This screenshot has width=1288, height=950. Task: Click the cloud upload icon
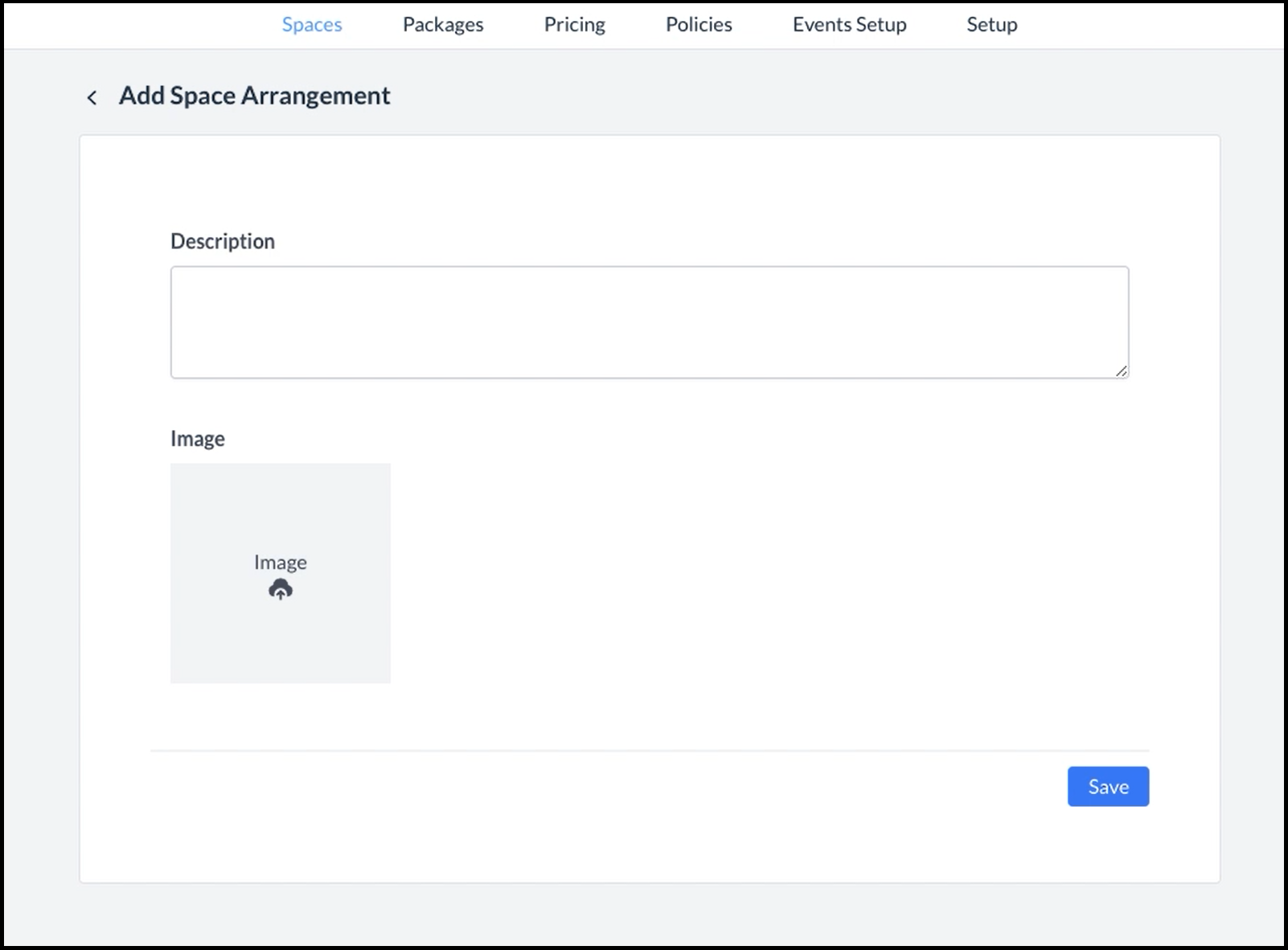click(280, 589)
